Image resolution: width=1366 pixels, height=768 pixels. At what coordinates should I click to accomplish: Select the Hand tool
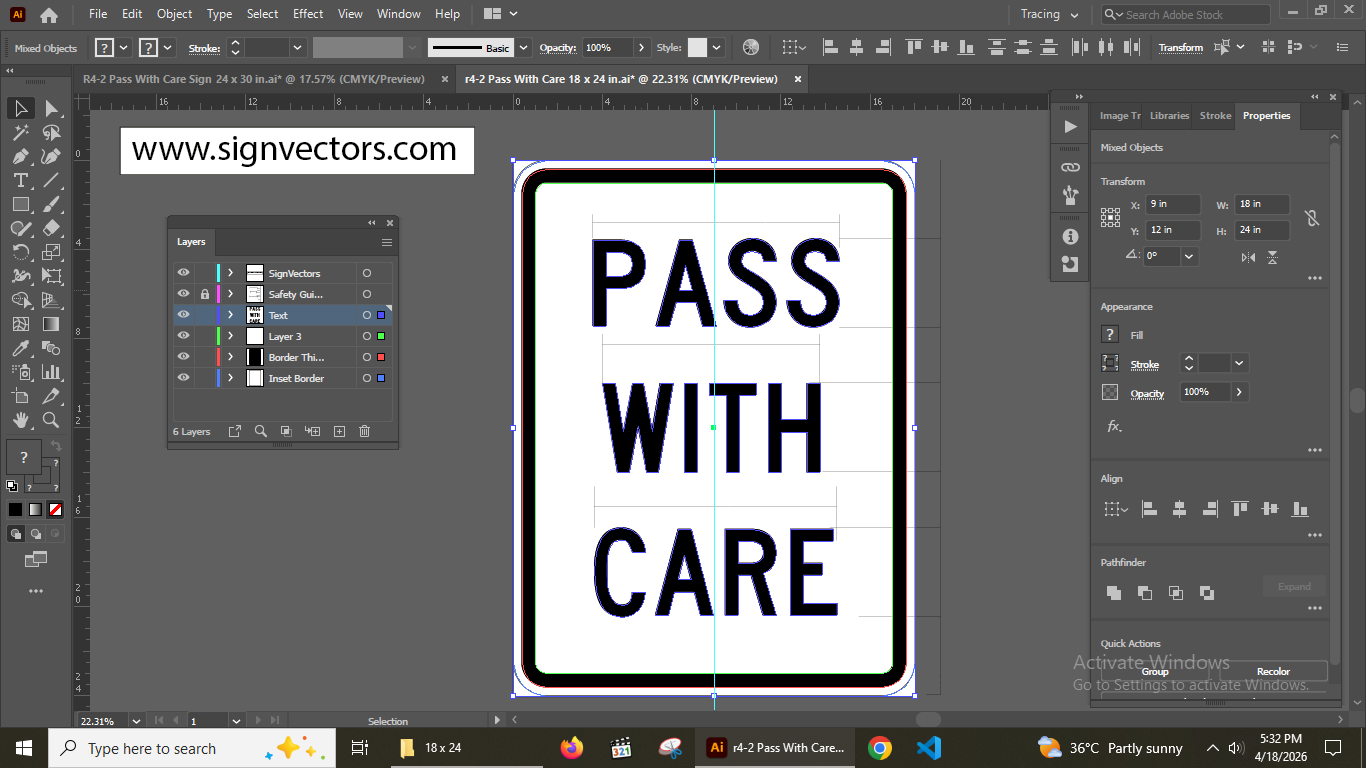point(18,420)
